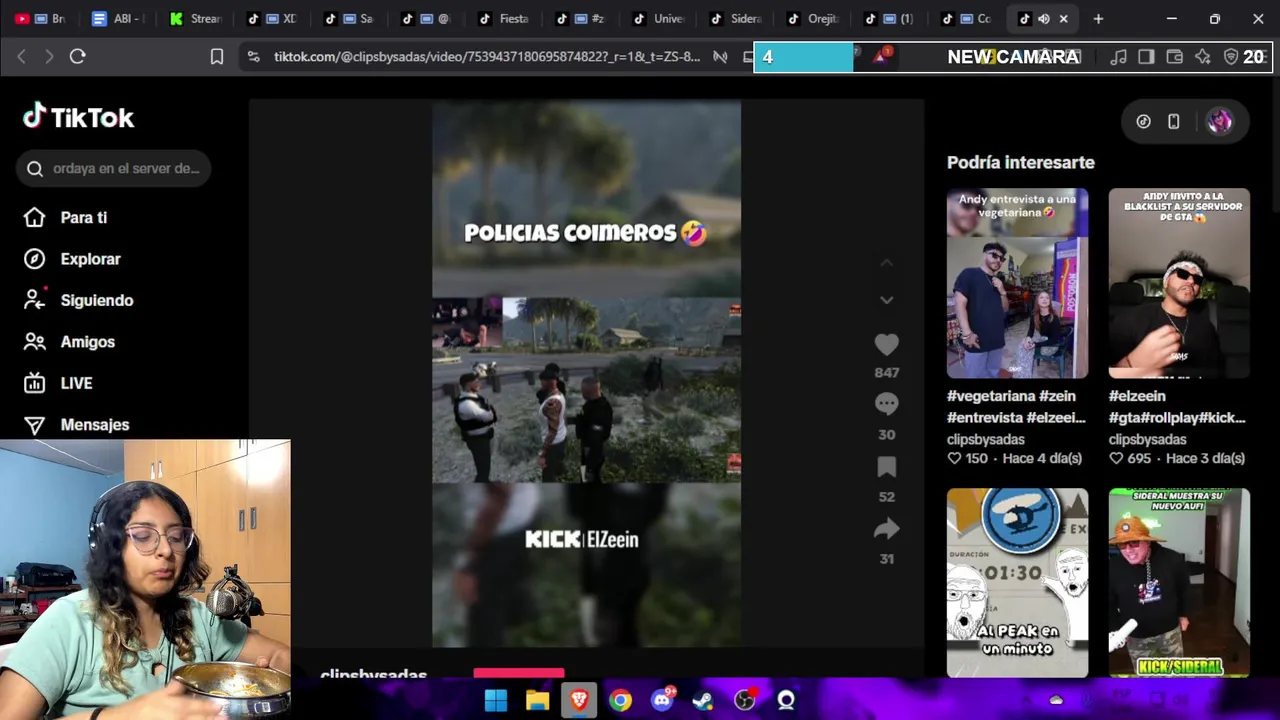Reload the page in browser

pos(77,57)
